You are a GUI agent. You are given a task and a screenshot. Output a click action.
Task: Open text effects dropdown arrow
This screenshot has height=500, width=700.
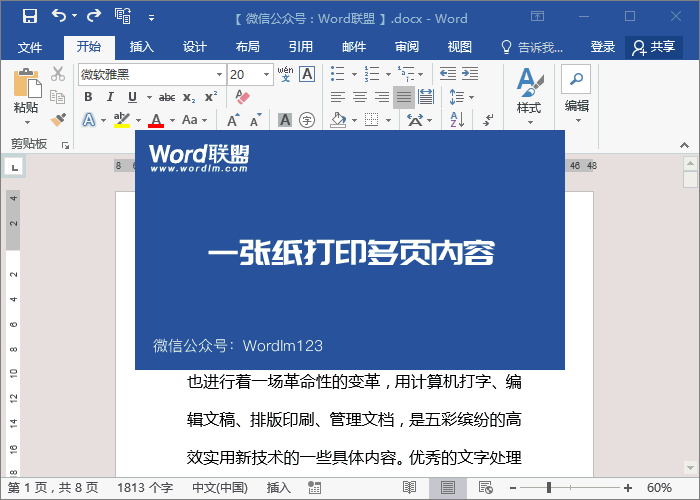pos(104,120)
